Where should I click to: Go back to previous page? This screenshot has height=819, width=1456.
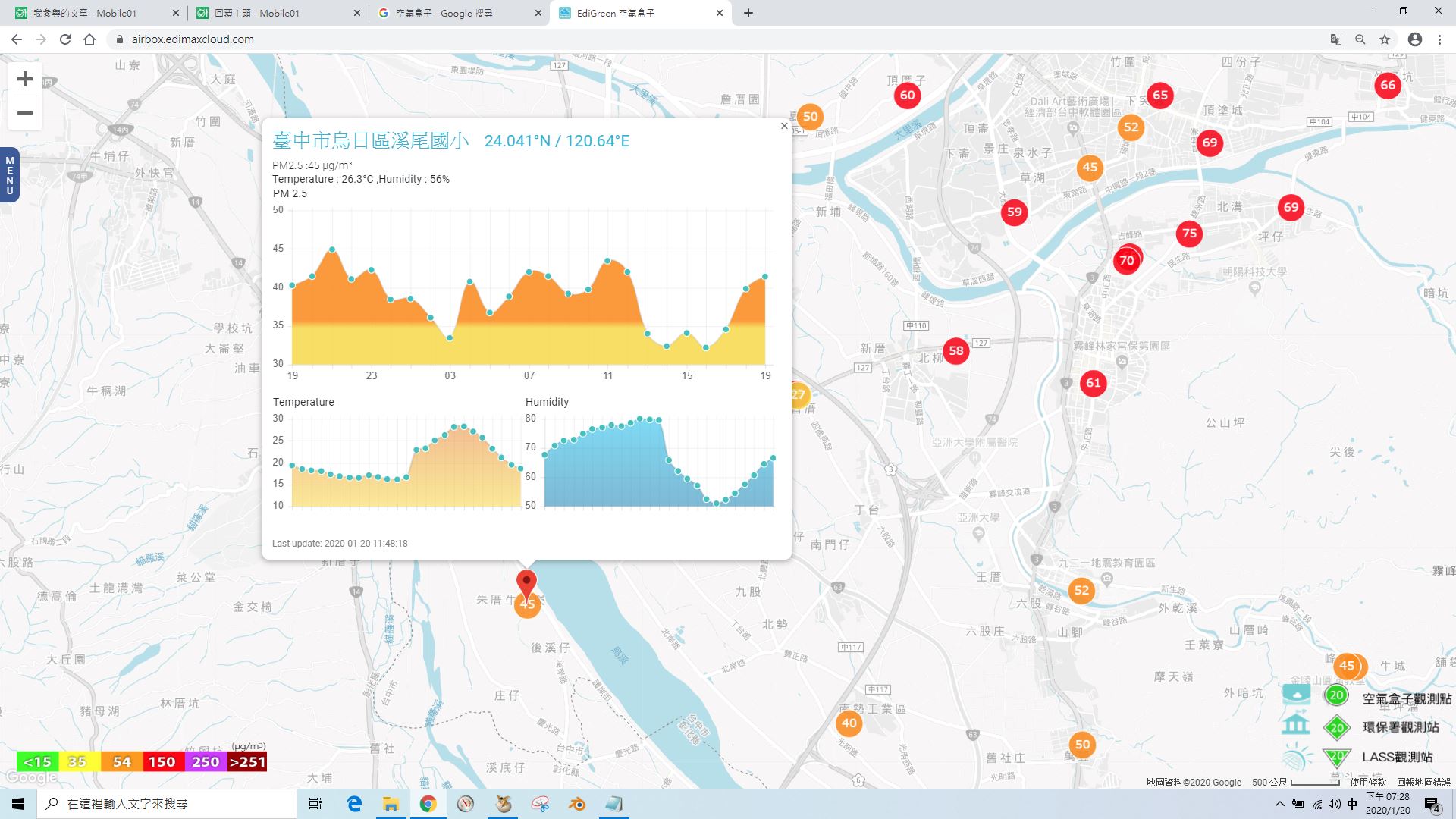[x=17, y=39]
